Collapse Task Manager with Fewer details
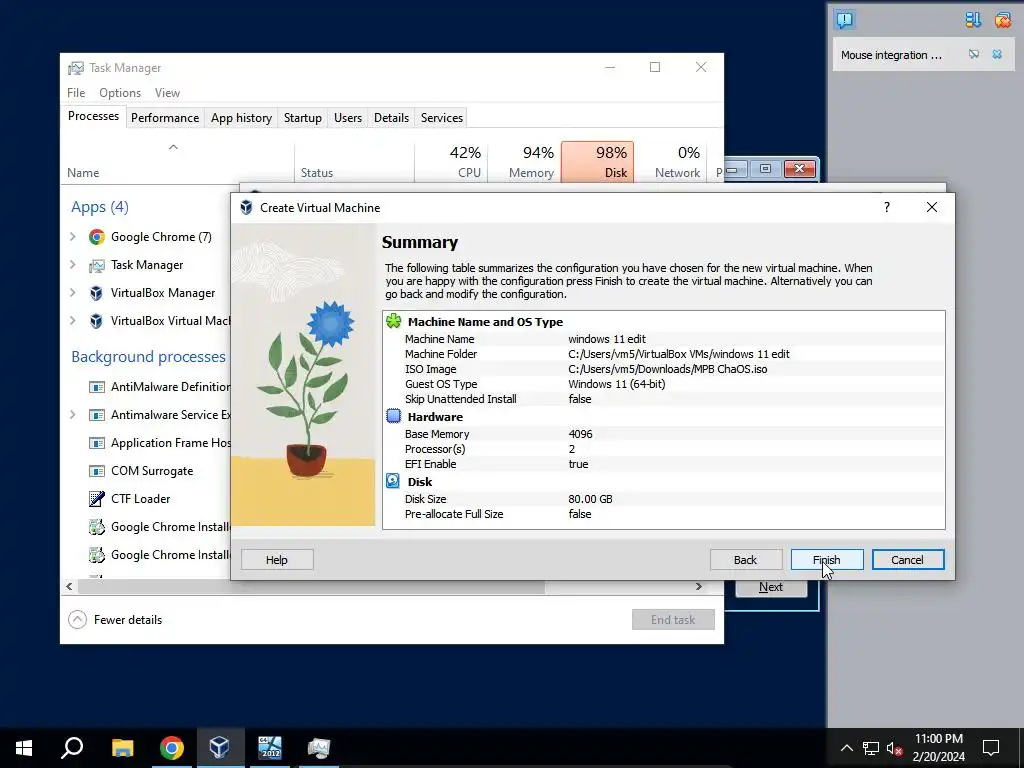This screenshot has width=1024, height=768. click(x=116, y=620)
